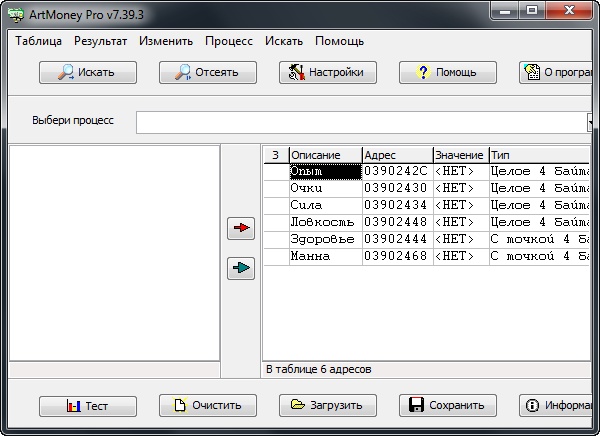
Task: Click the Адрес column header
Action: click(x=396, y=155)
